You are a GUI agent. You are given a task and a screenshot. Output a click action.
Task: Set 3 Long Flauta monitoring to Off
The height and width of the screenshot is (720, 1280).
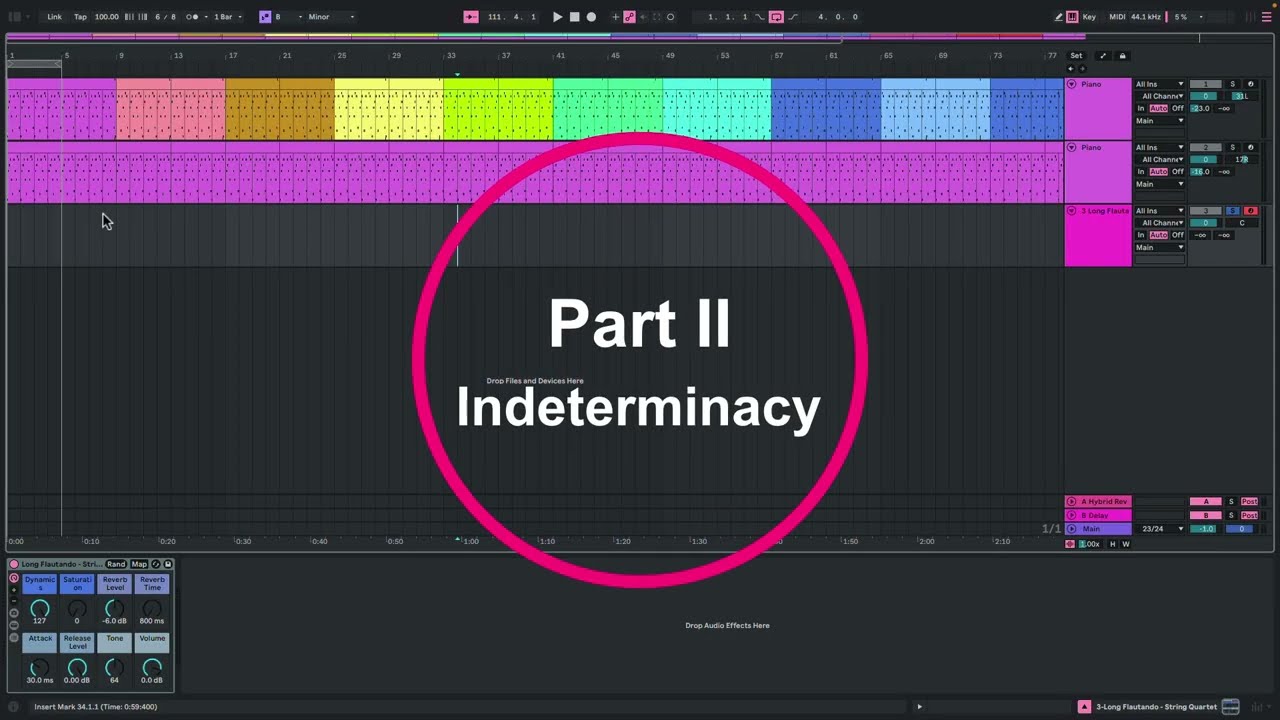click(1178, 235)
